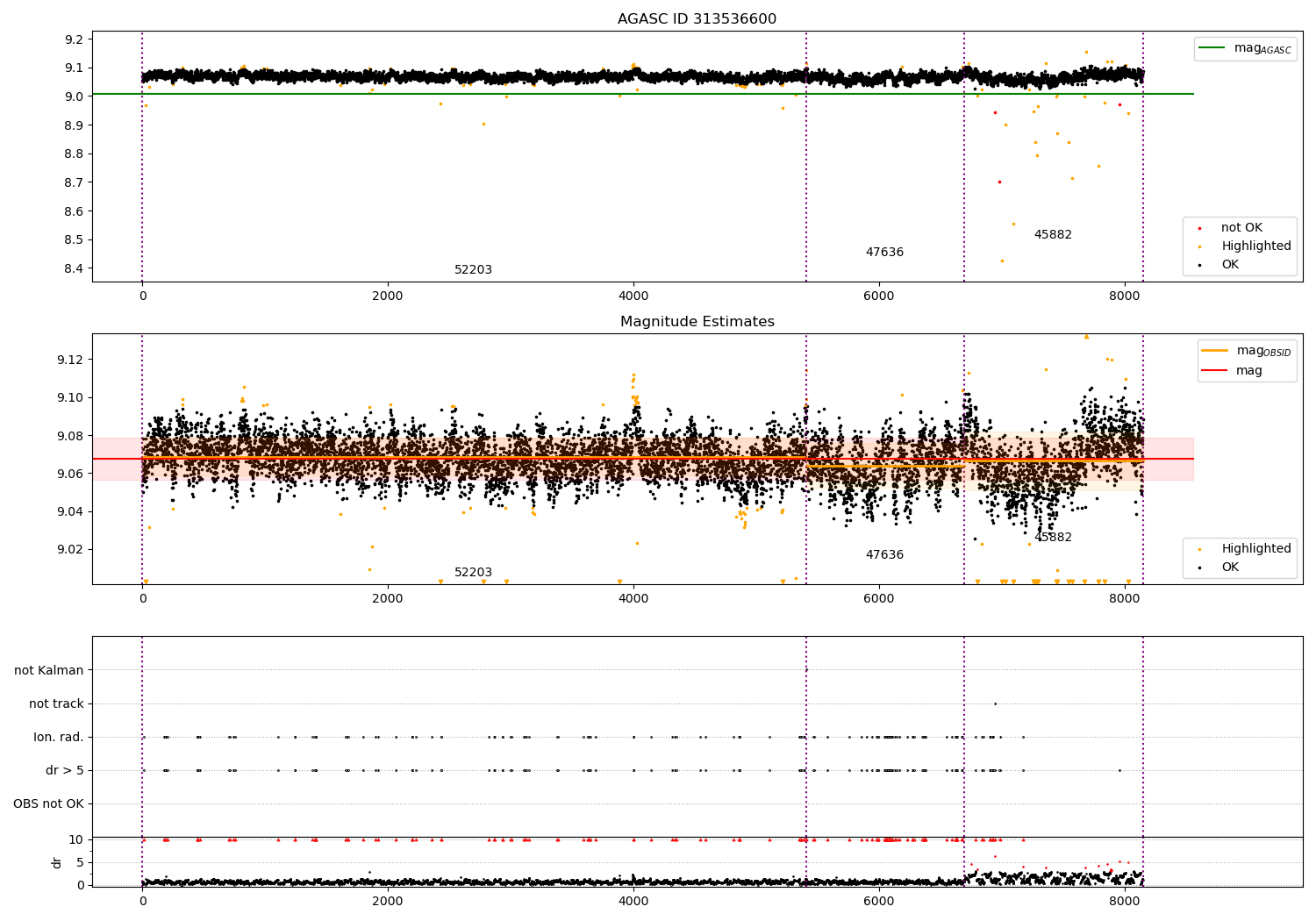Click obsid label 45882 in the AGASC ID plot
This screenshot has height=921, width=1316.
pos(1053,235)
